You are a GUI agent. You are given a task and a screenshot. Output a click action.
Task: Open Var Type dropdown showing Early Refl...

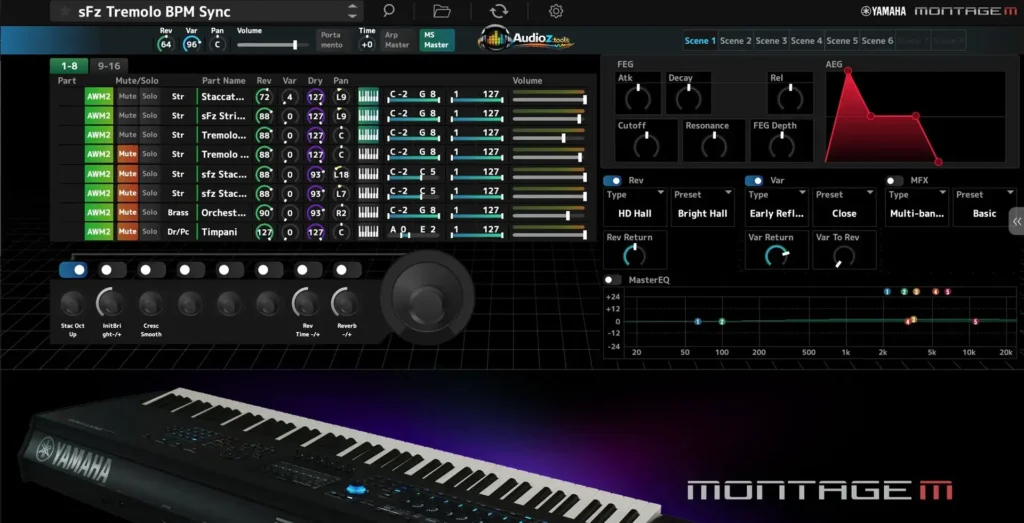point(776,207)
